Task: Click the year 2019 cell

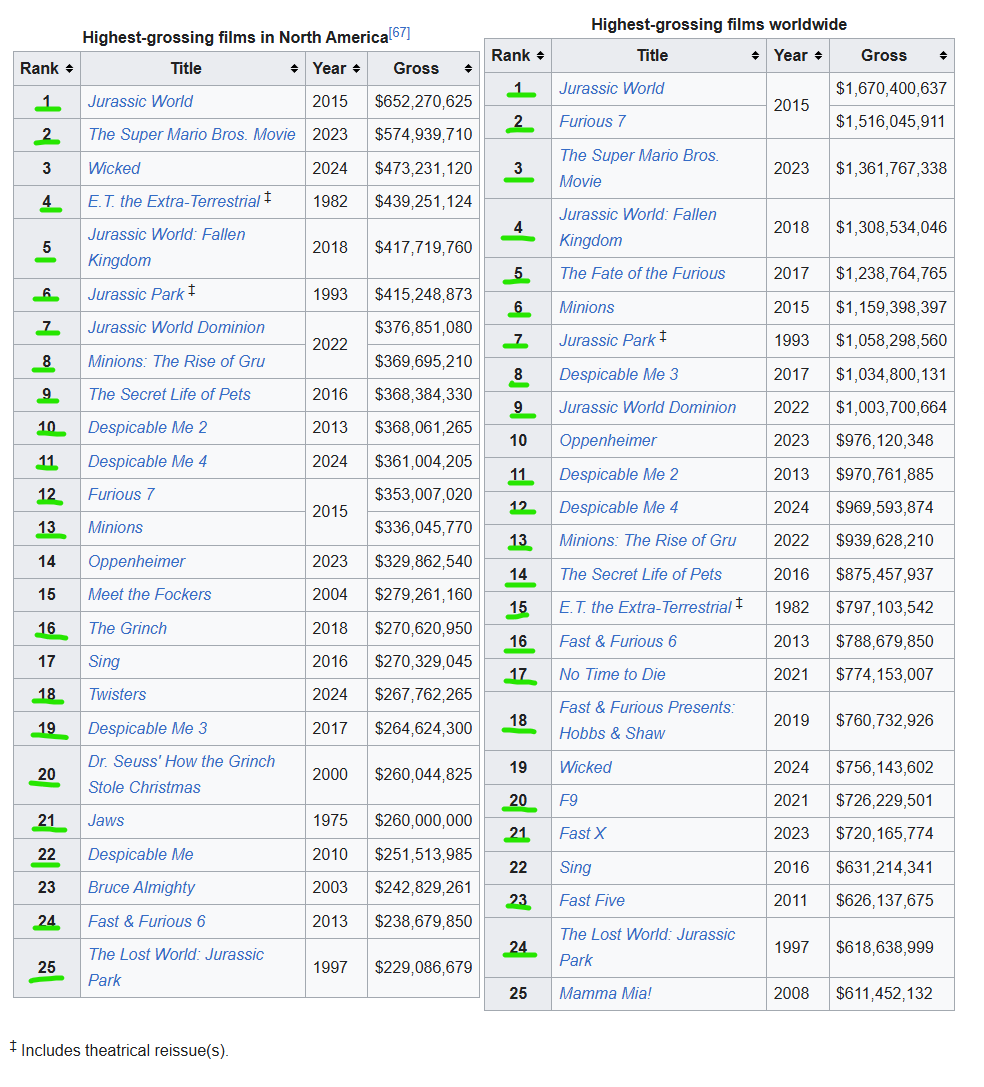Action: coord(797,720)
